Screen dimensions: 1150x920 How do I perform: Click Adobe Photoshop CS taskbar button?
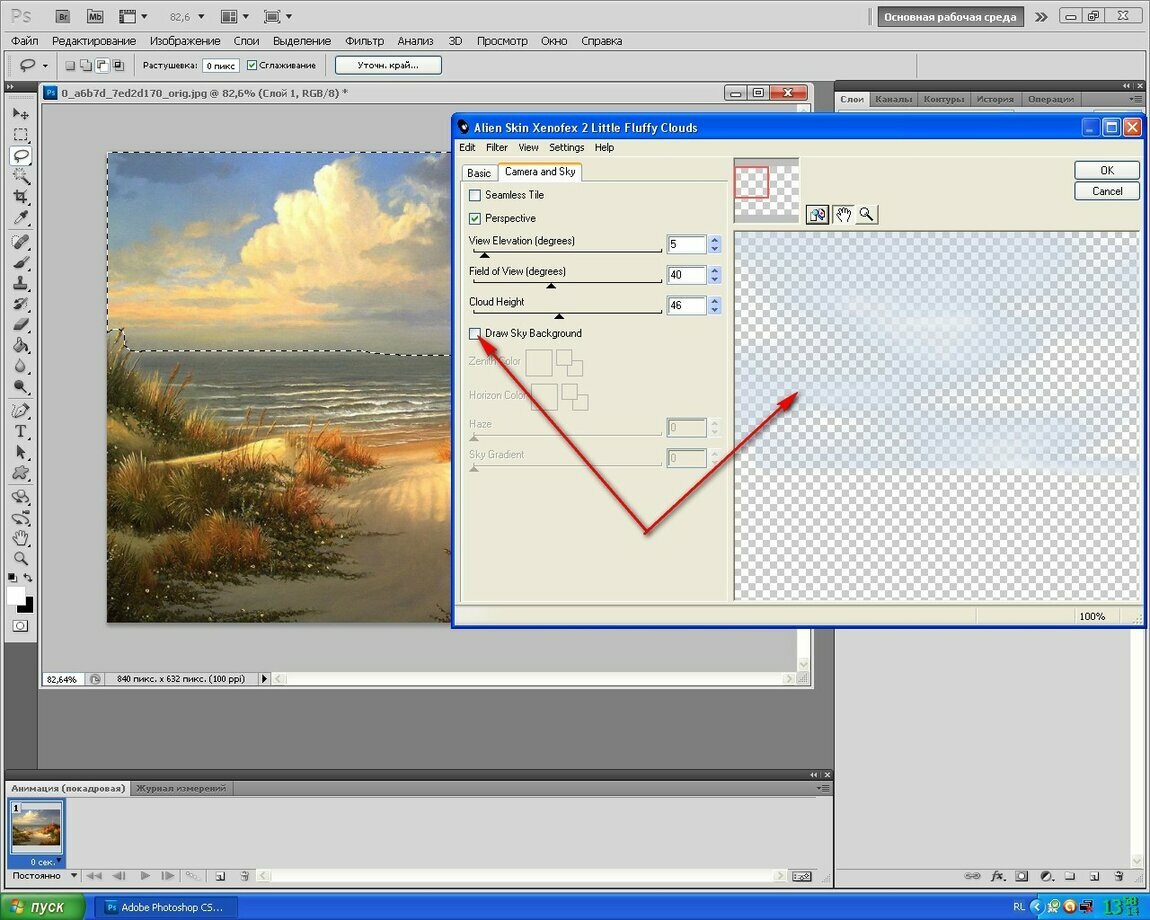click(x=165, y=907)
